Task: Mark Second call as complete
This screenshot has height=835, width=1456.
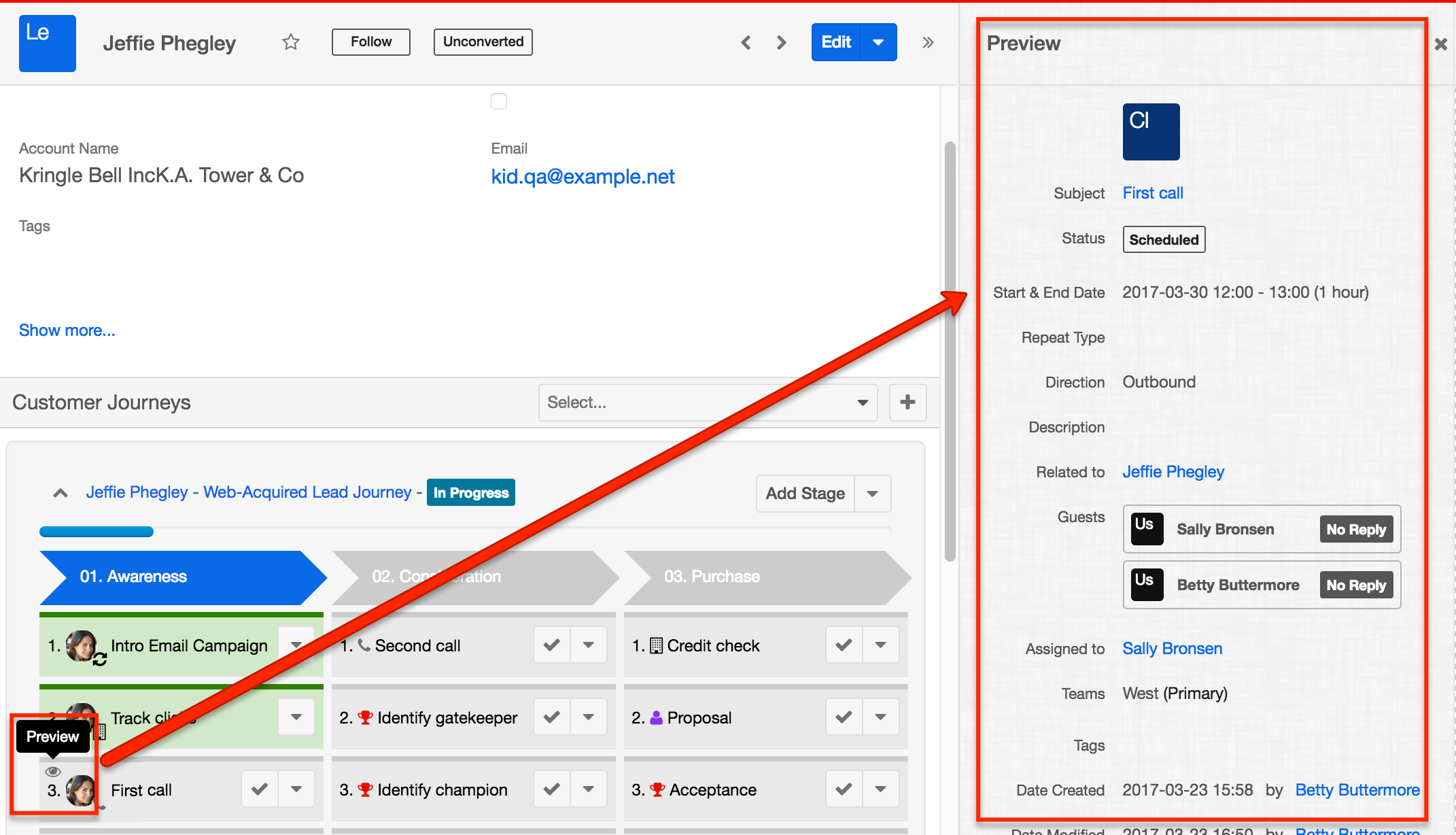Action: click(552, 645)
